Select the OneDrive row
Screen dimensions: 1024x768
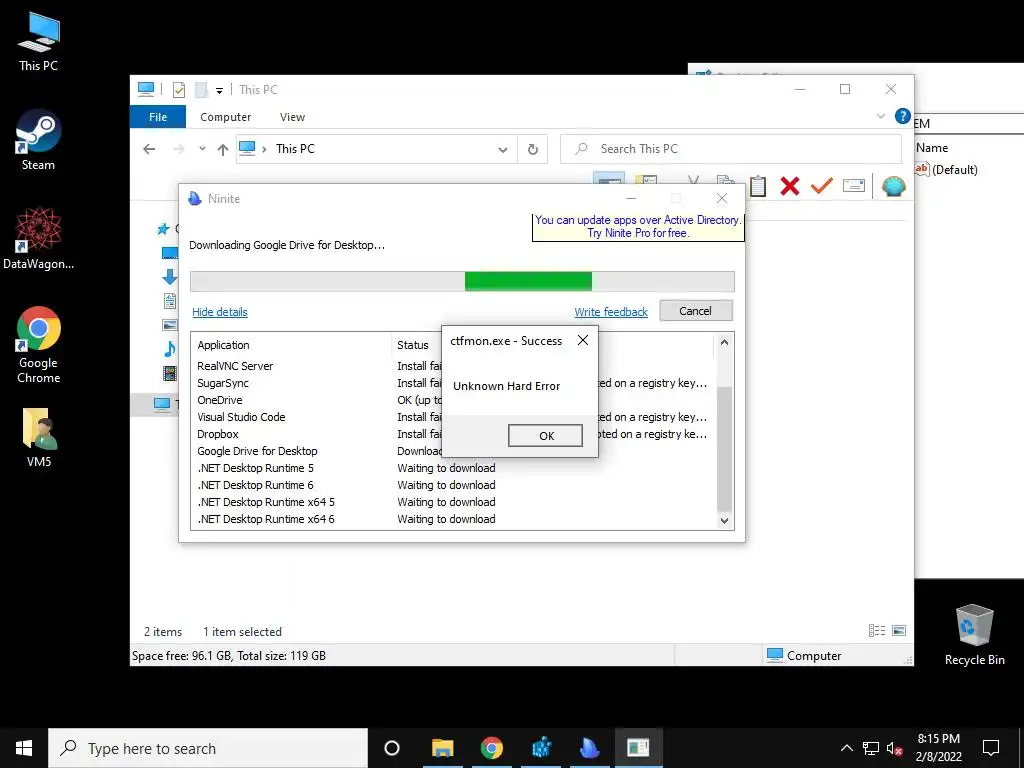click(454, 400)
